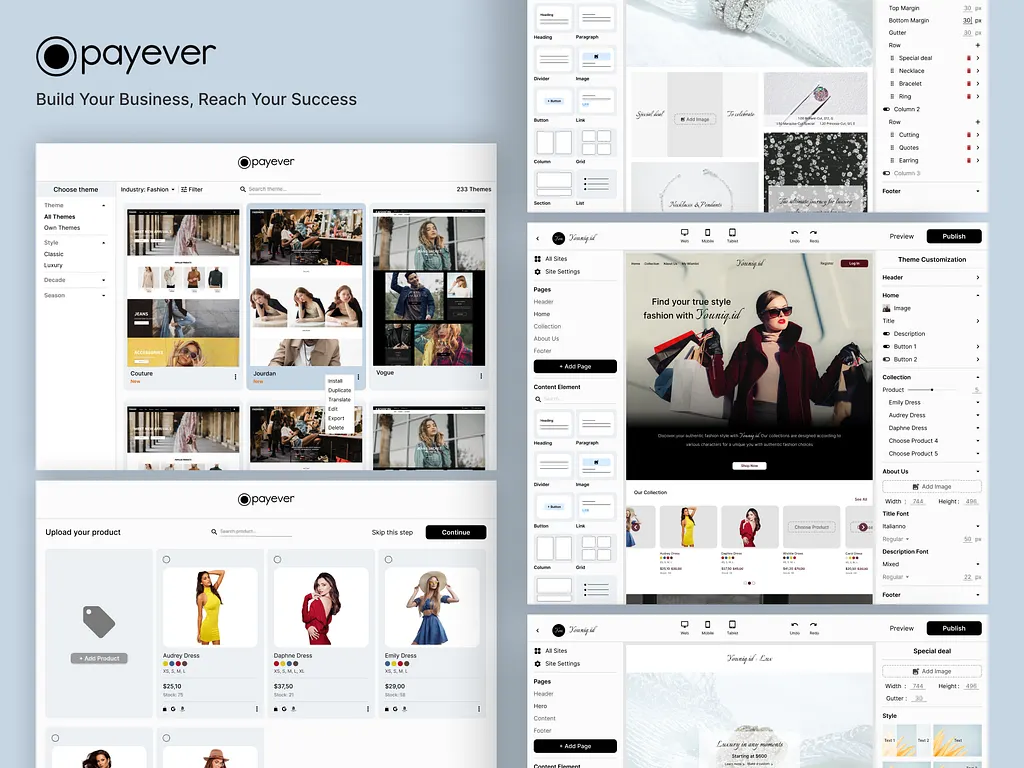Viewport: 1024px width, 768px height.
Task: Toggle the Column 3 switch
Action: point(887,173)
